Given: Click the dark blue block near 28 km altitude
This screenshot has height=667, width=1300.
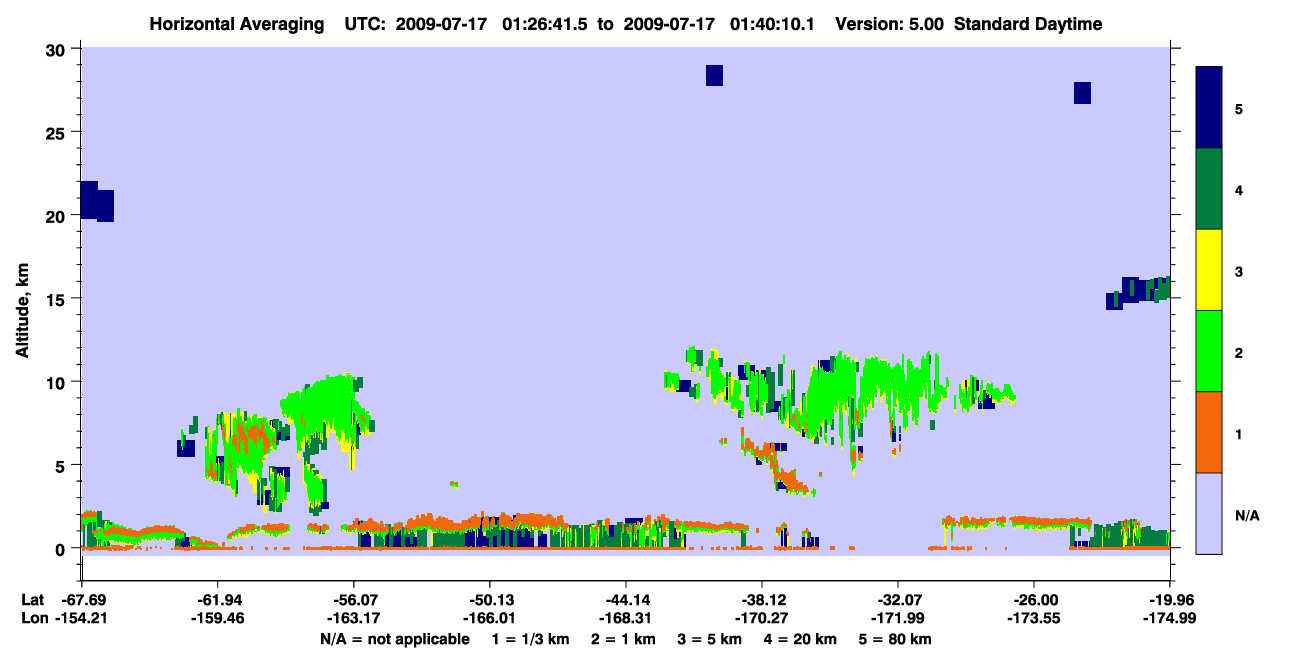Looking at the screenshot, I should click(x=714, y=75).
